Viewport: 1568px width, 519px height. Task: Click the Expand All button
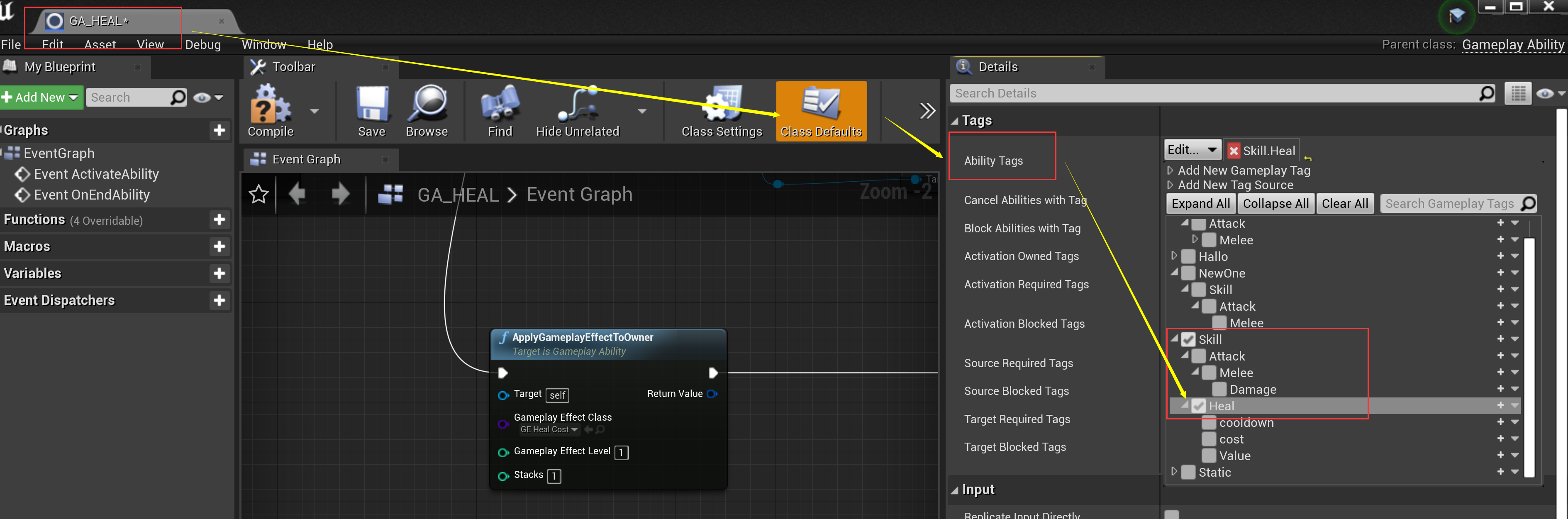1200,203
